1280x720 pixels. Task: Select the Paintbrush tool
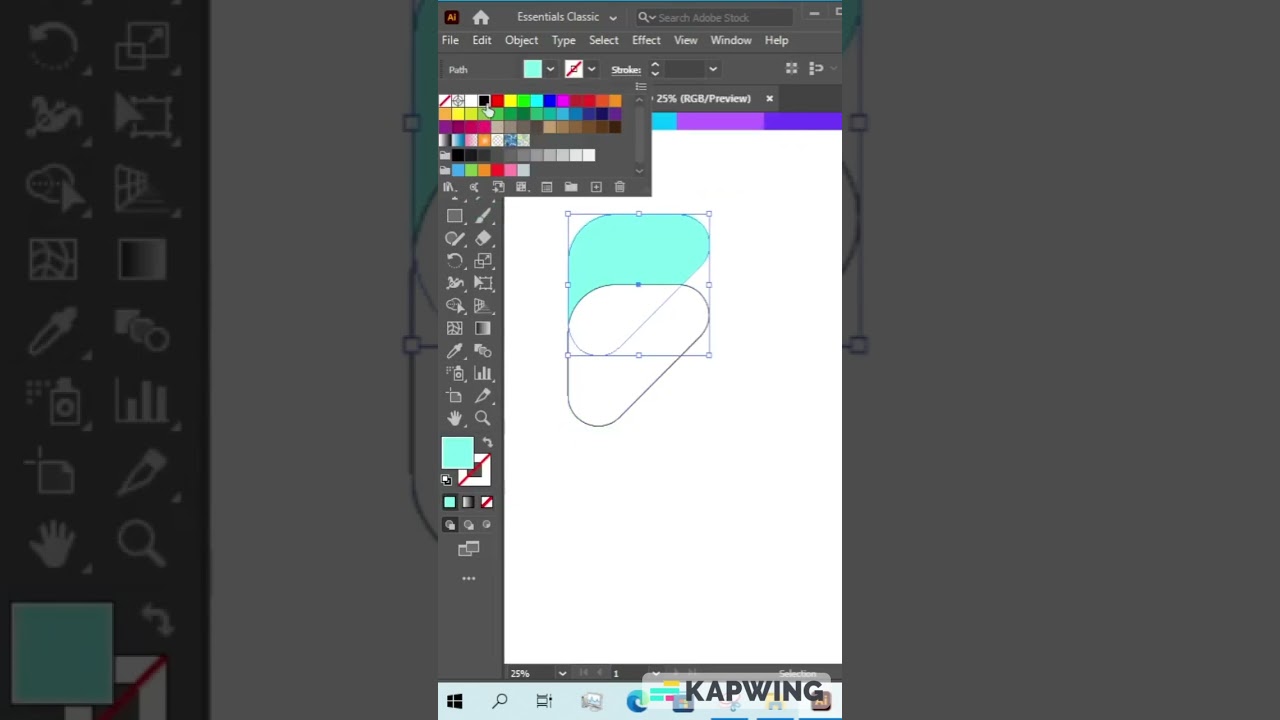tap(483, 216)
